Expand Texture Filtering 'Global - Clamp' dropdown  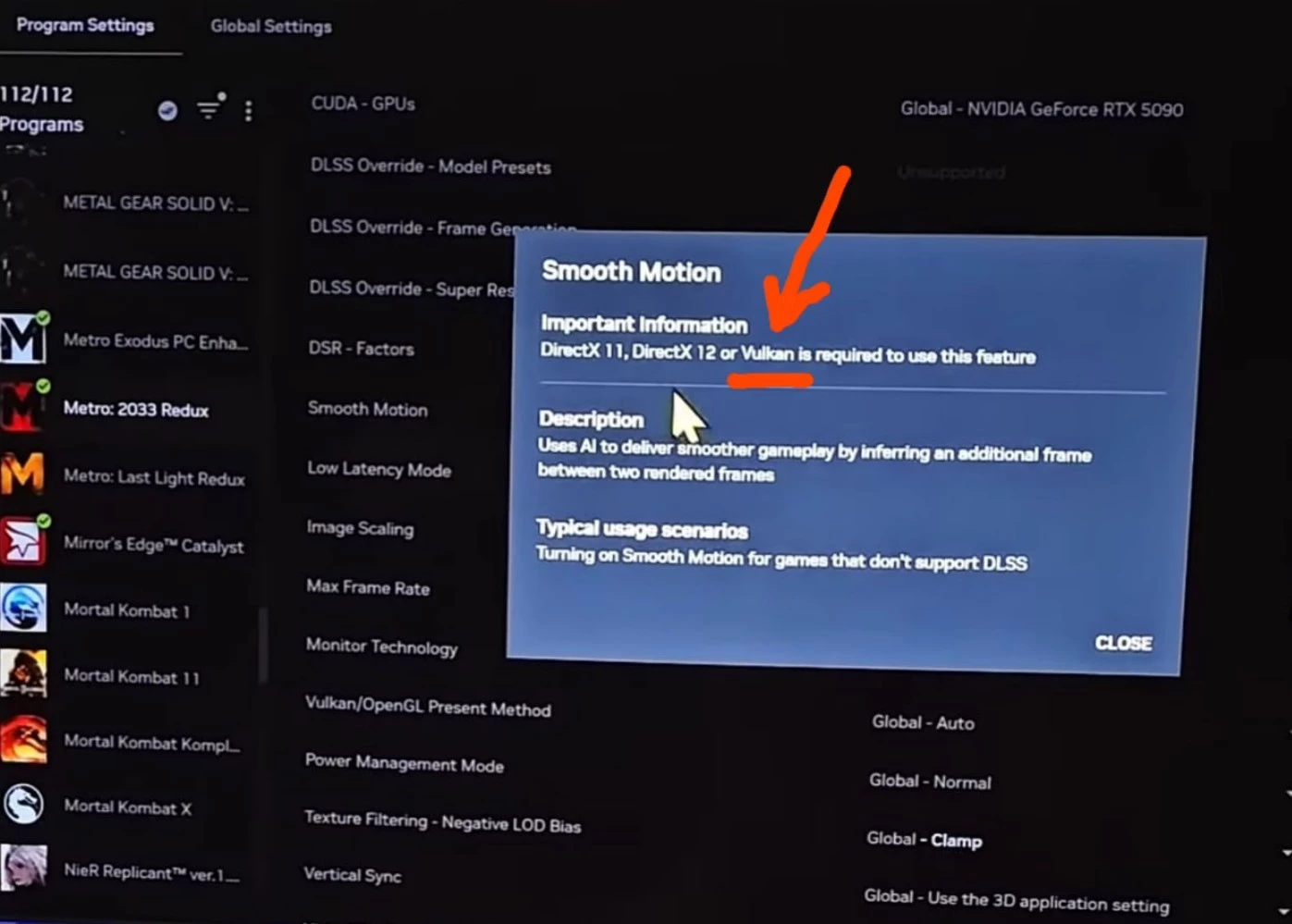click(924, 840)
